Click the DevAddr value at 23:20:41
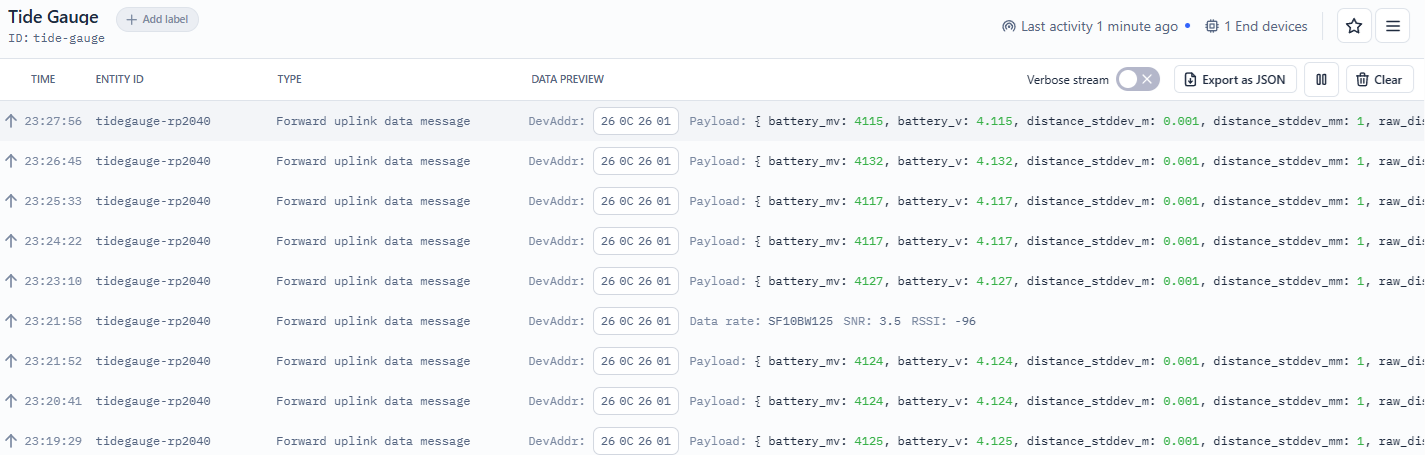 [x=635, y=401]
